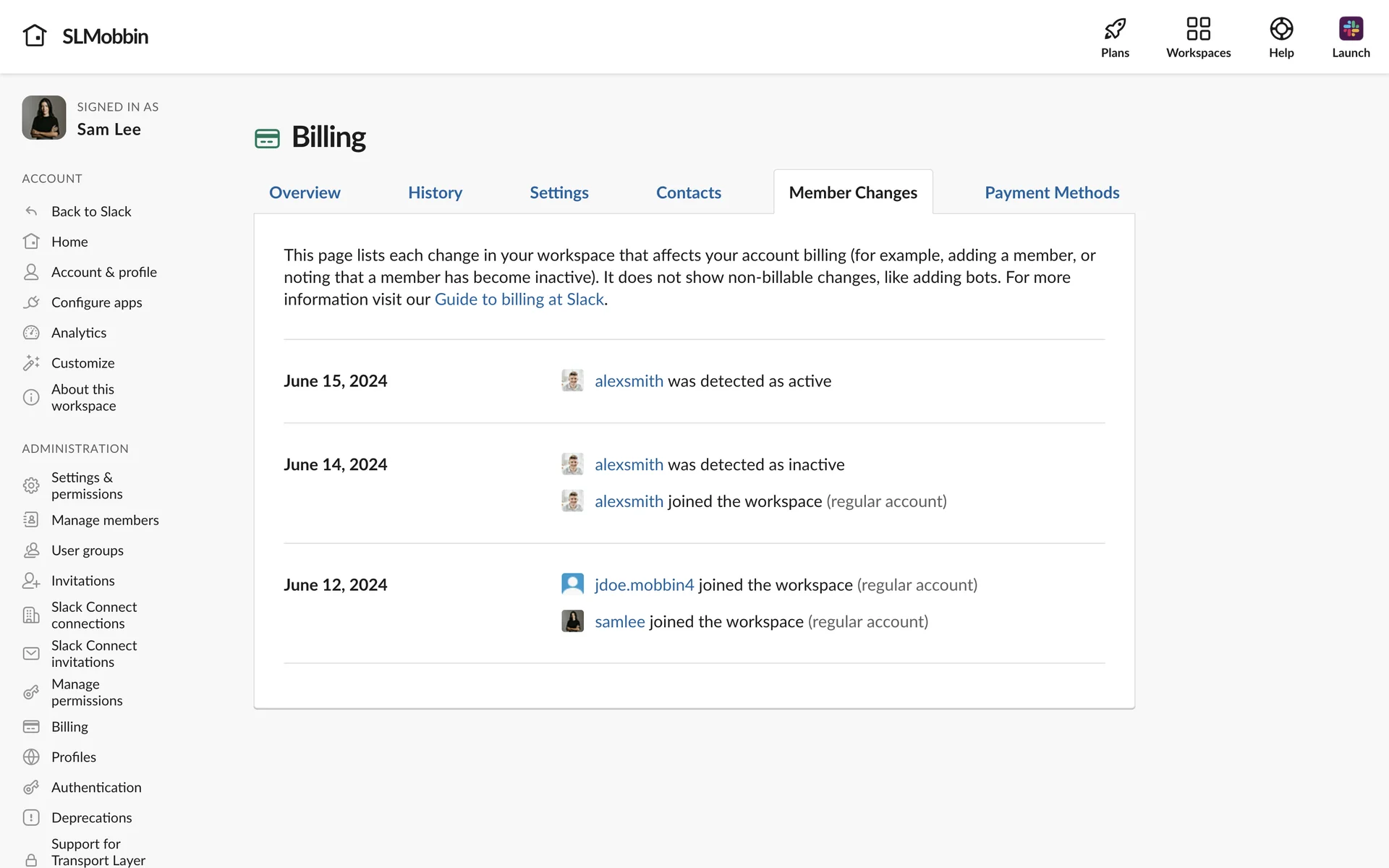Open the Workspaces grid icon

[1198, 29]
